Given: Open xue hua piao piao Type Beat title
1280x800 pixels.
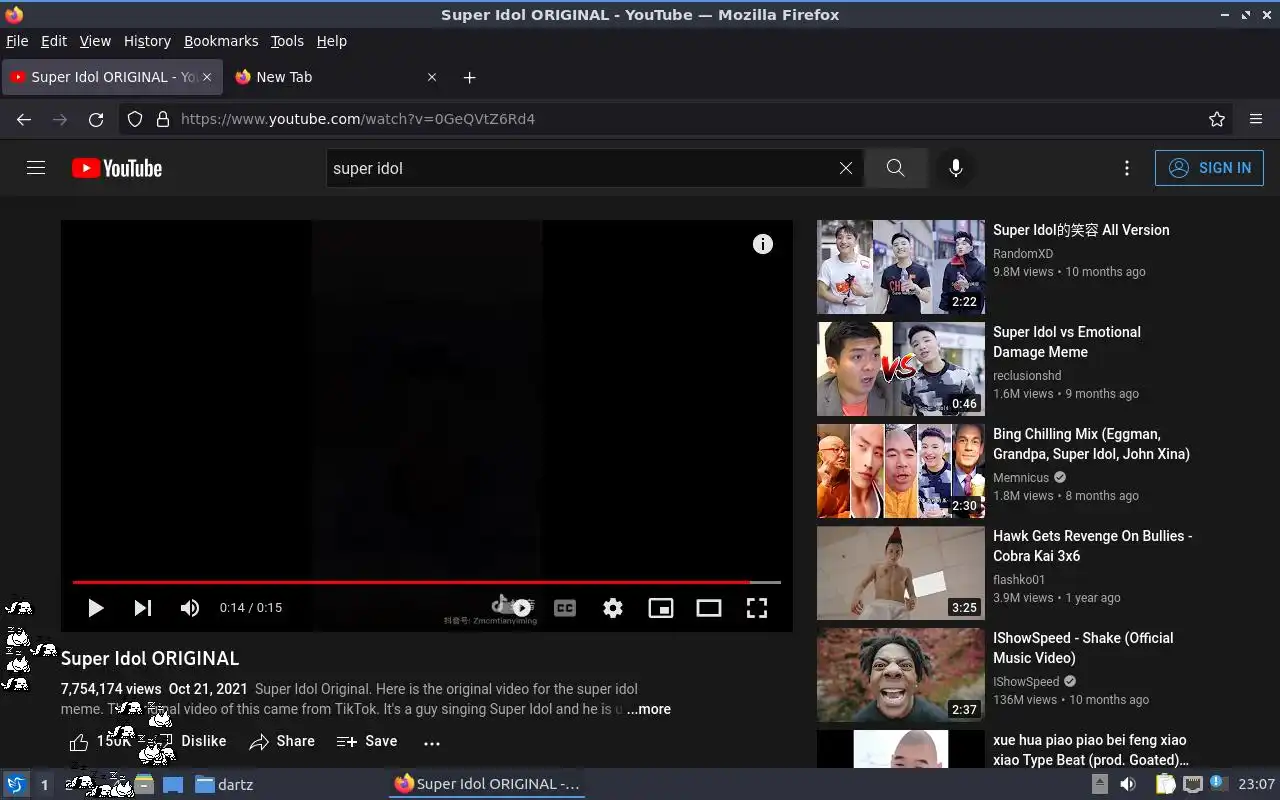Looking at the screenshot, I should [x=1091, y=750].
